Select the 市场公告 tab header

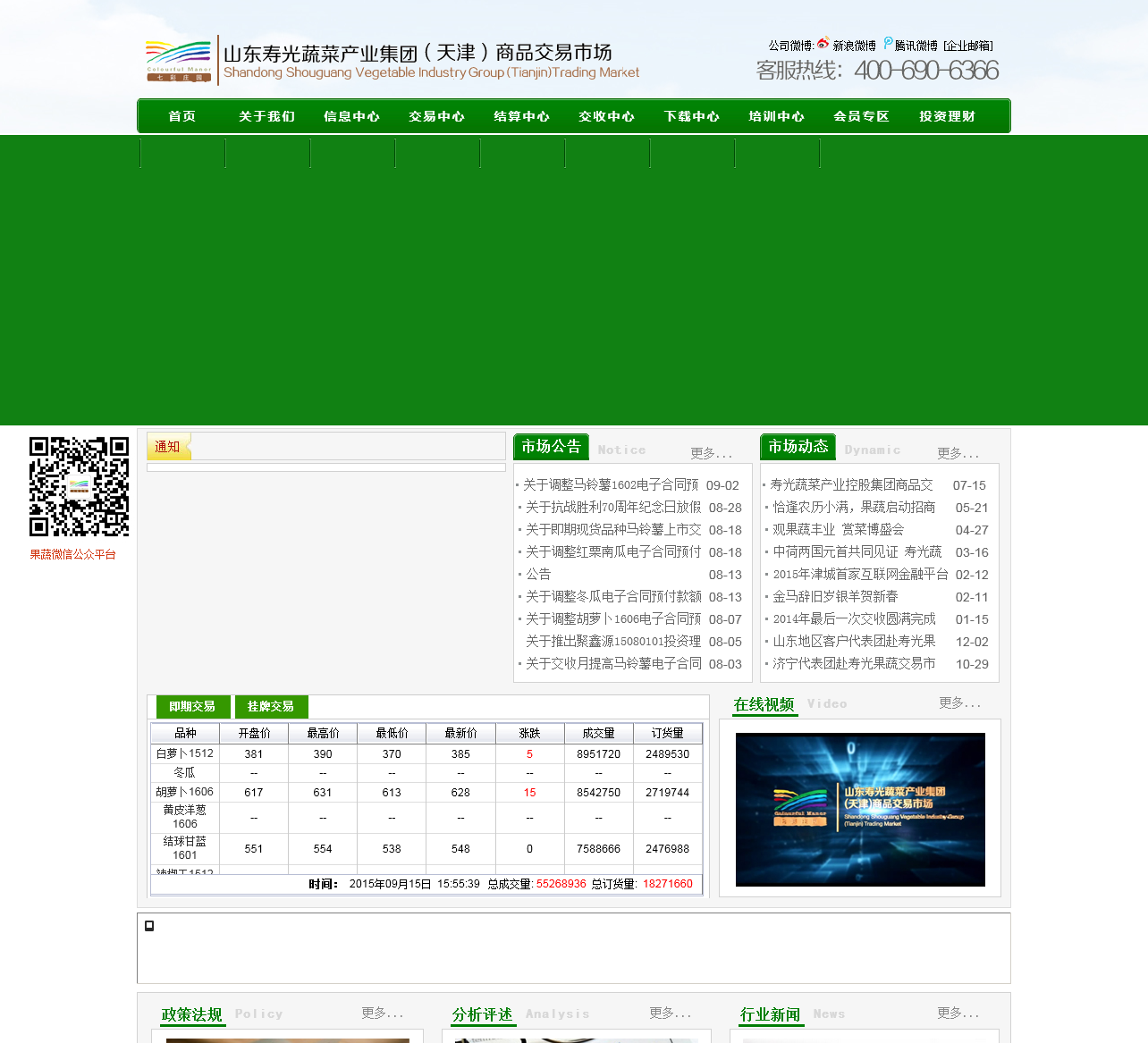[552, 447]
